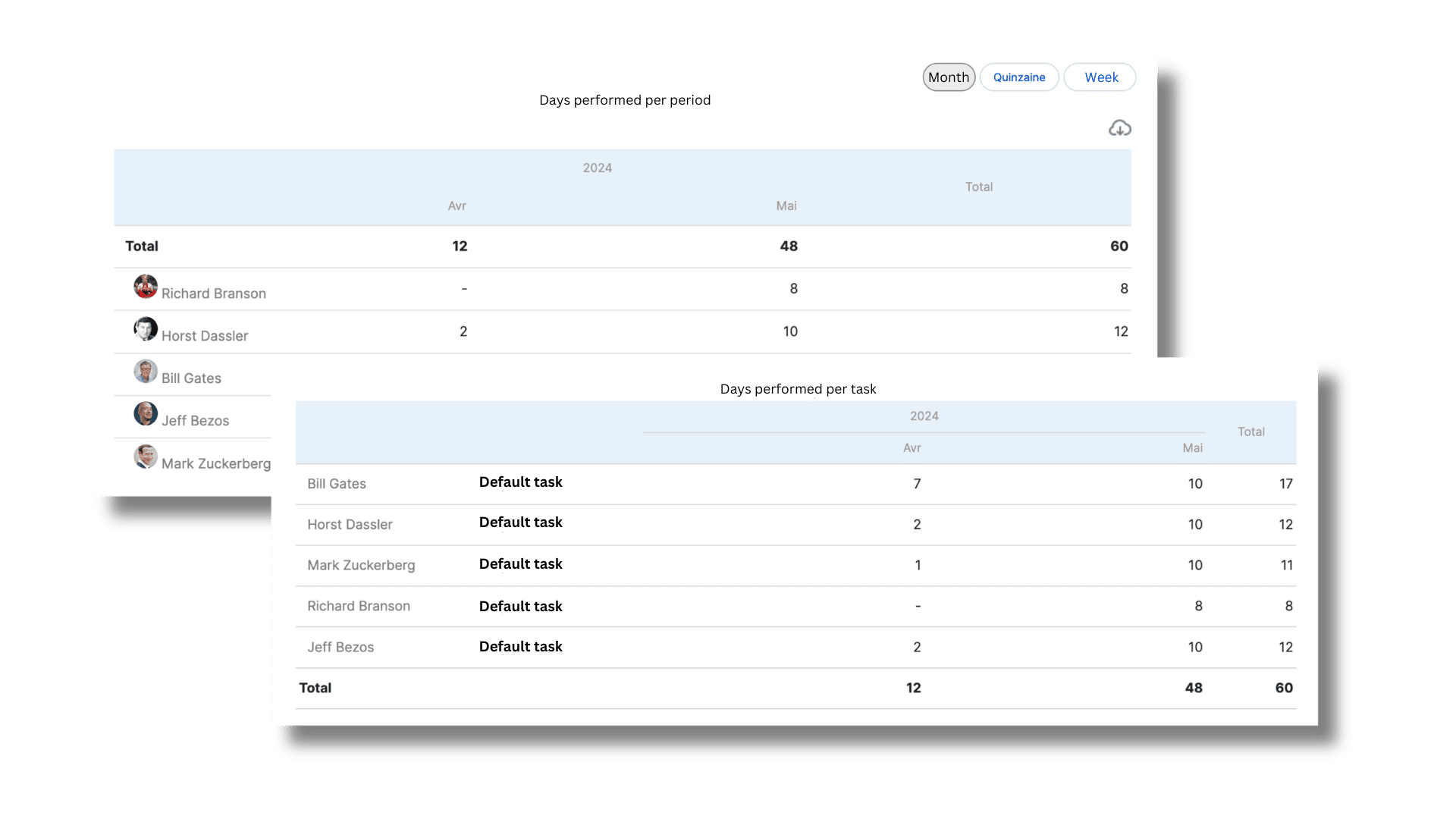Click Horst Dassler's profile avatar
Screen dimensions: 1456x819
click(146, 328)
